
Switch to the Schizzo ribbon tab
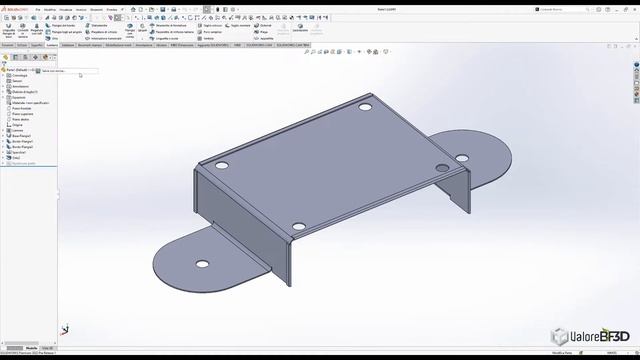(22, 45)
